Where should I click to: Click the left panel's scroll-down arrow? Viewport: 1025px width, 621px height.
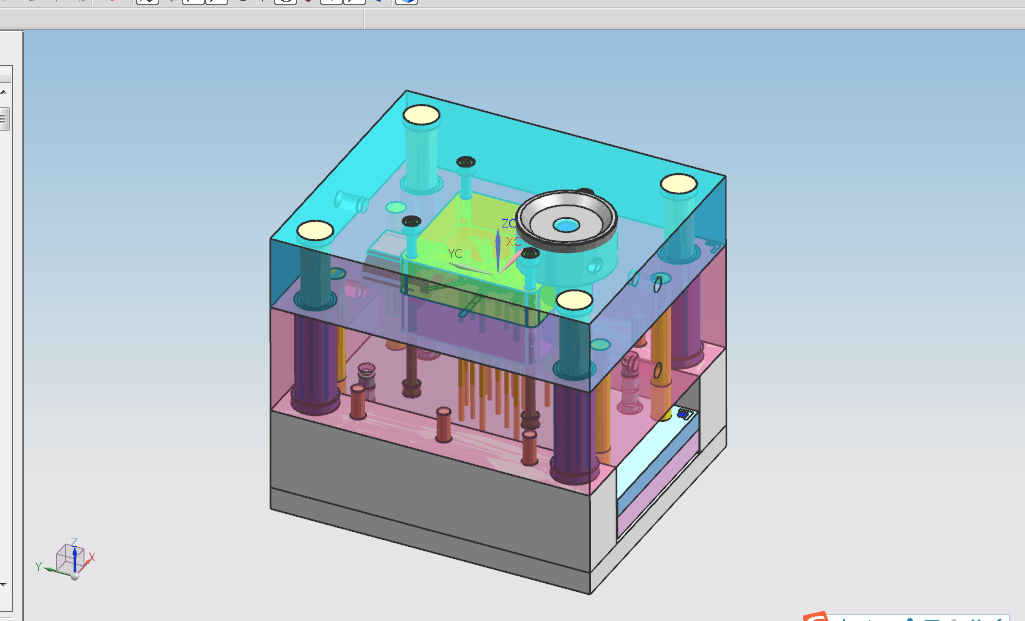(3, 584)
